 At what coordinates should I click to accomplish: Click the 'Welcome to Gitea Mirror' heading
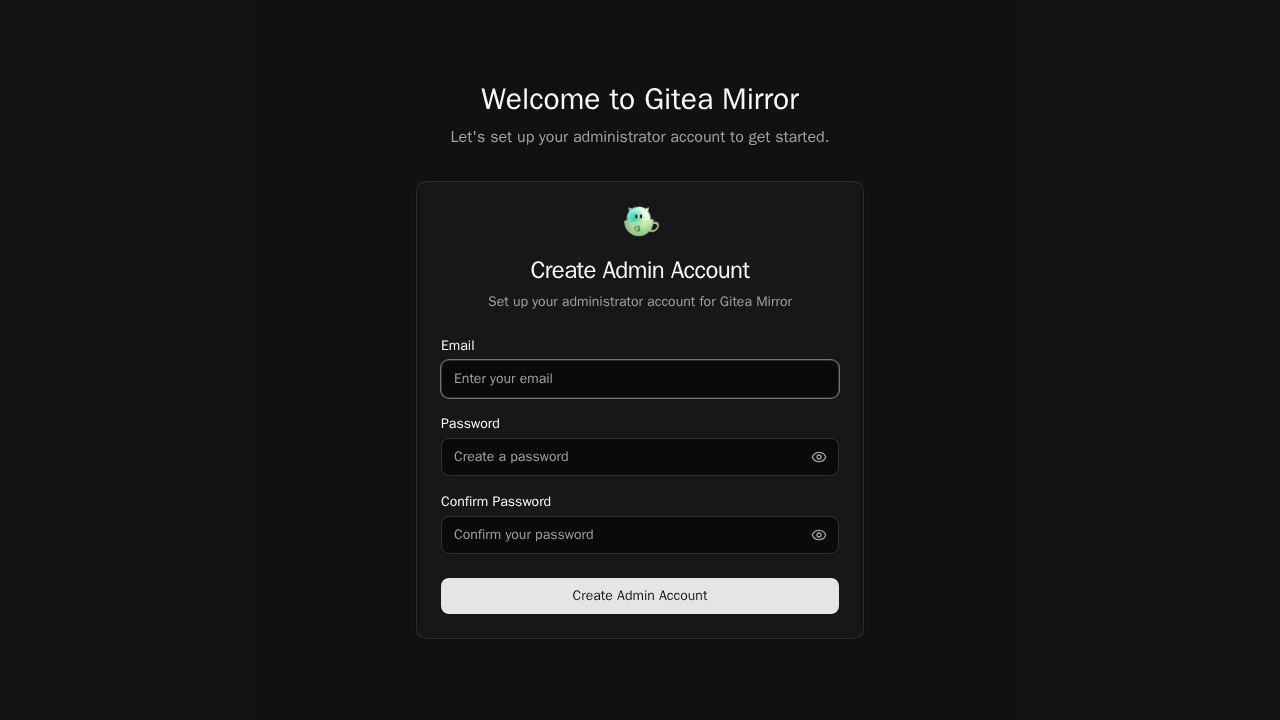(x=640, y=99)
